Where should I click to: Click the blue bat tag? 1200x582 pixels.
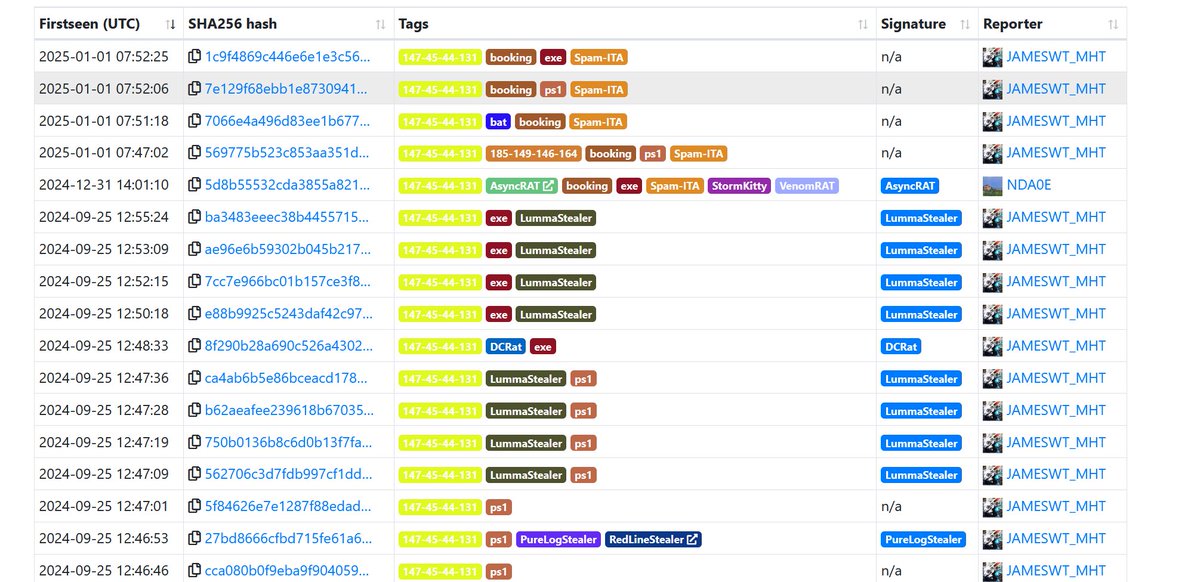tap(498, 122)
